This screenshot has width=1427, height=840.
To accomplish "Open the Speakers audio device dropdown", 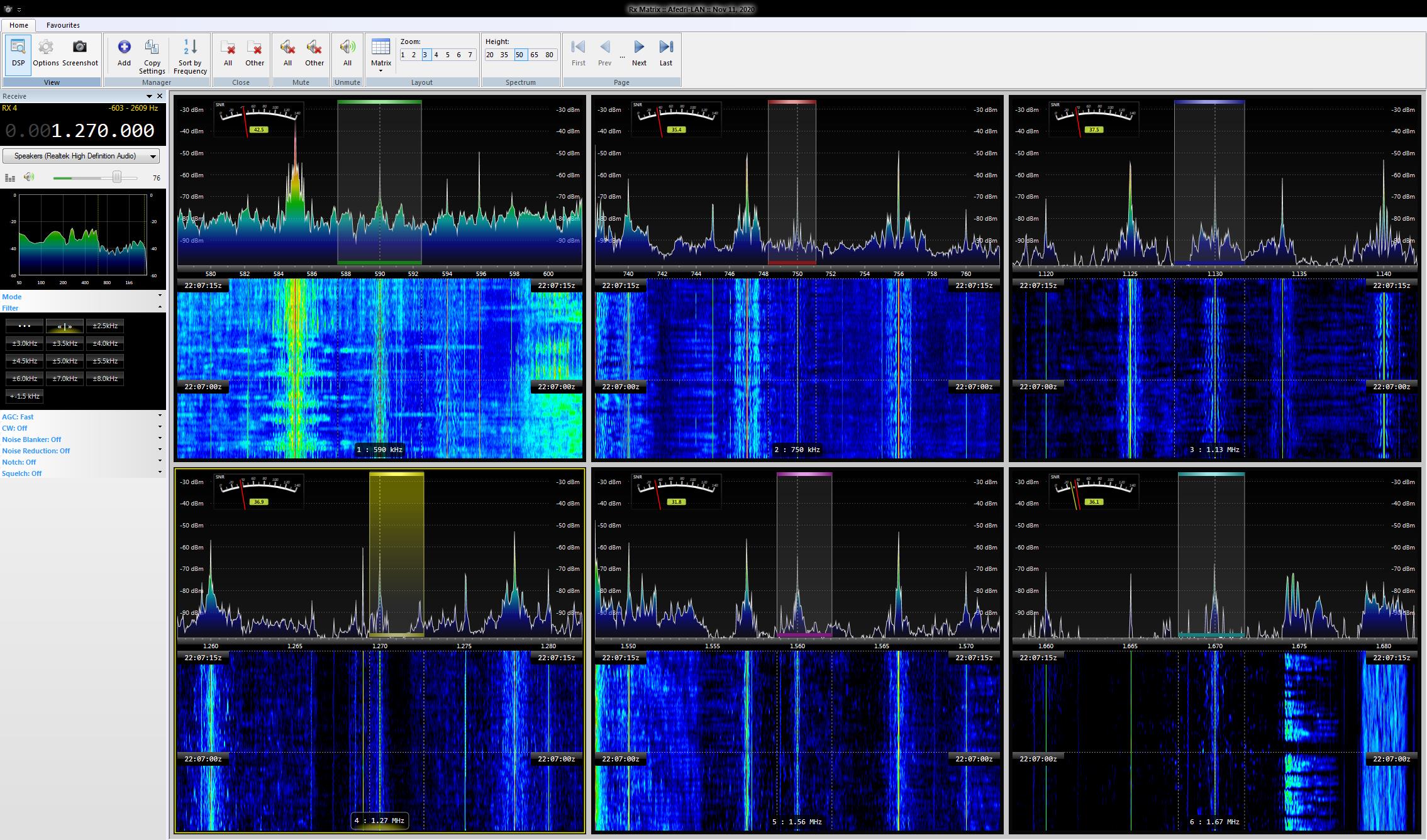I will pos(81,156).
